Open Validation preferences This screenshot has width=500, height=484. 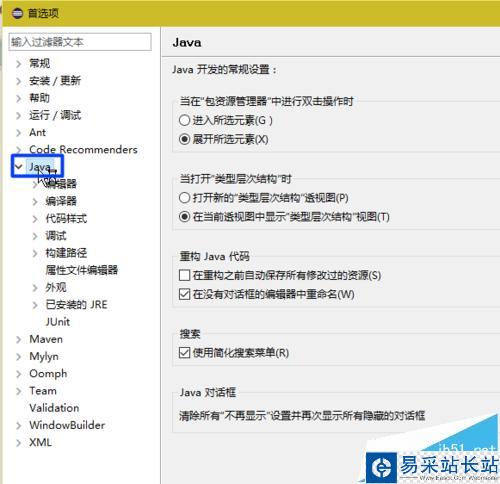point(54,408)
